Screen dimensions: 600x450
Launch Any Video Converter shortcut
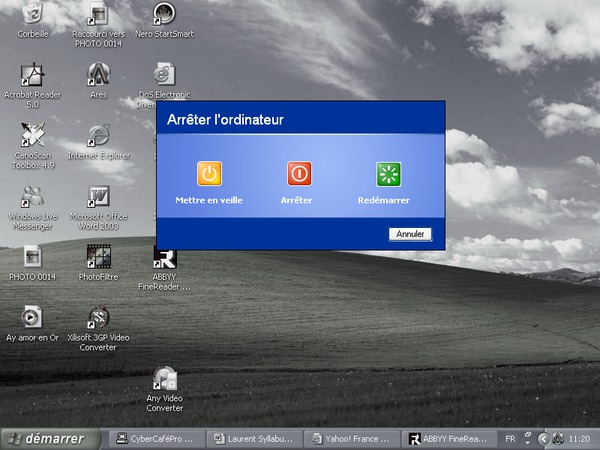coord(164,380)
